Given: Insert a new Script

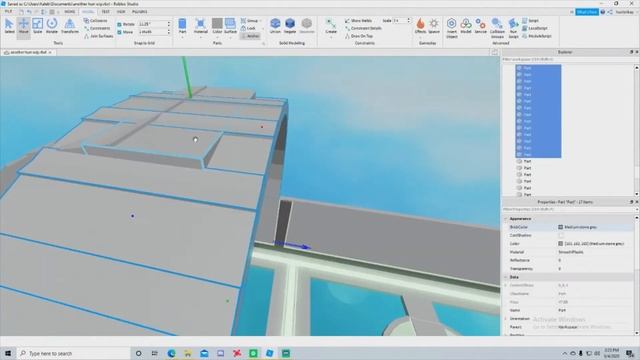Looking at the screenshot, I should click(x=531, y=20).
